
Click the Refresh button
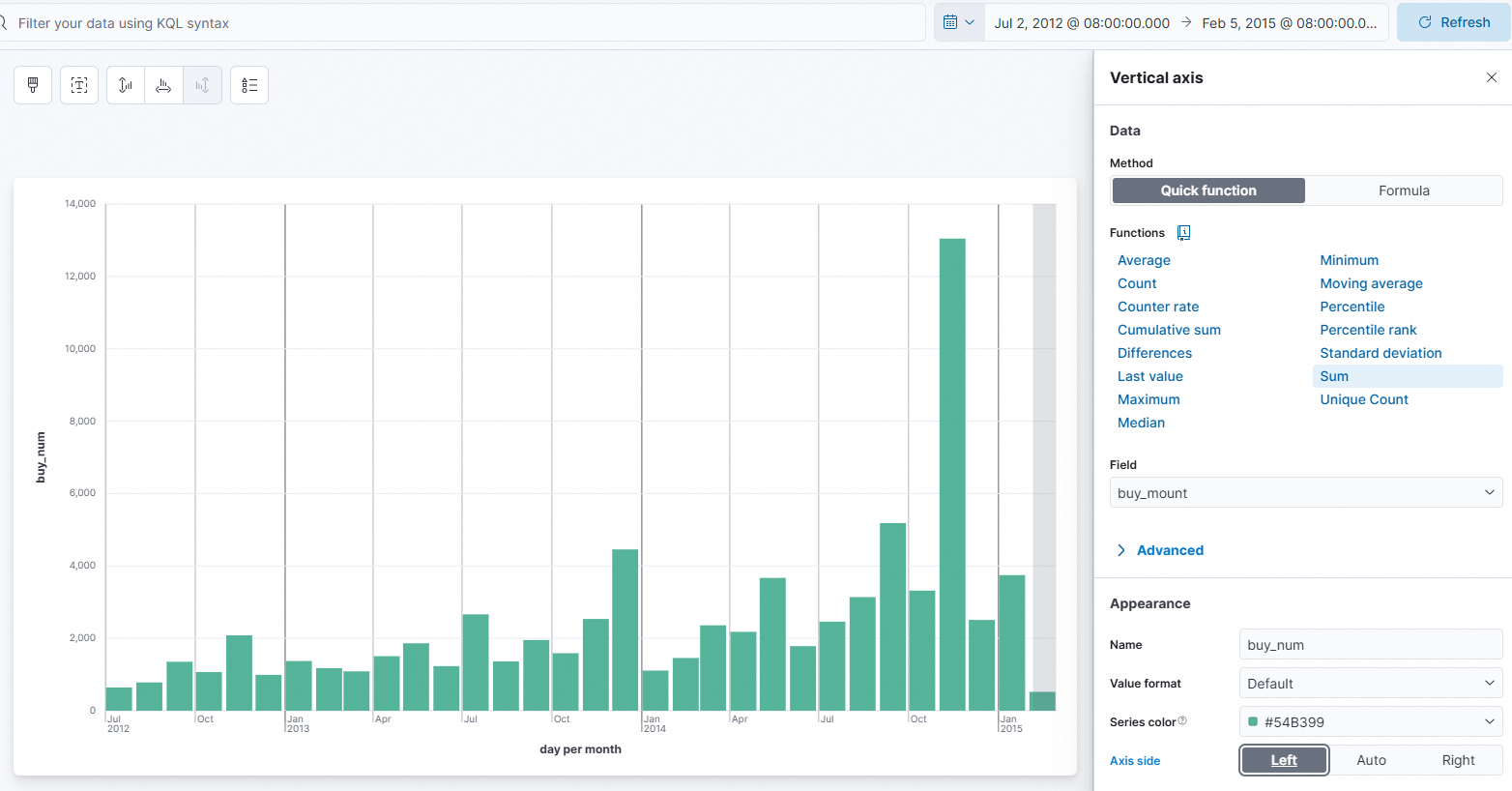tap(1453, 22)
